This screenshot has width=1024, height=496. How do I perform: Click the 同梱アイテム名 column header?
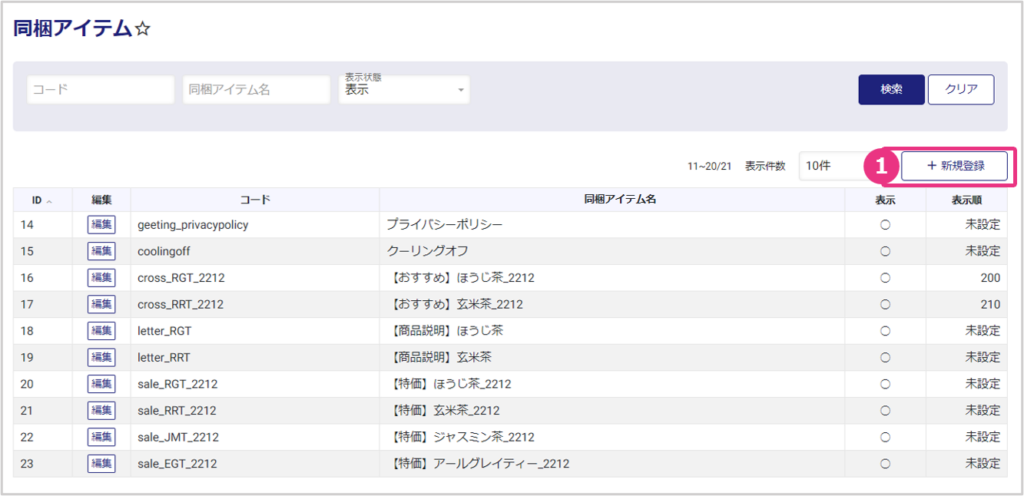(619, 200)
